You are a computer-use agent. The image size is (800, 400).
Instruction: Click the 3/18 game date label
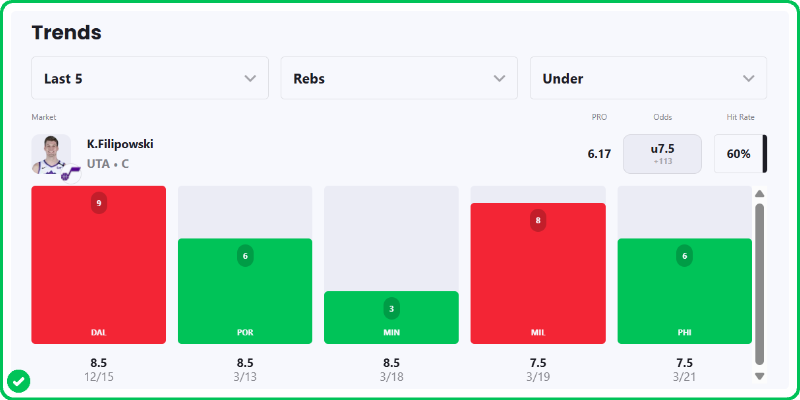(x=391, y=377)
